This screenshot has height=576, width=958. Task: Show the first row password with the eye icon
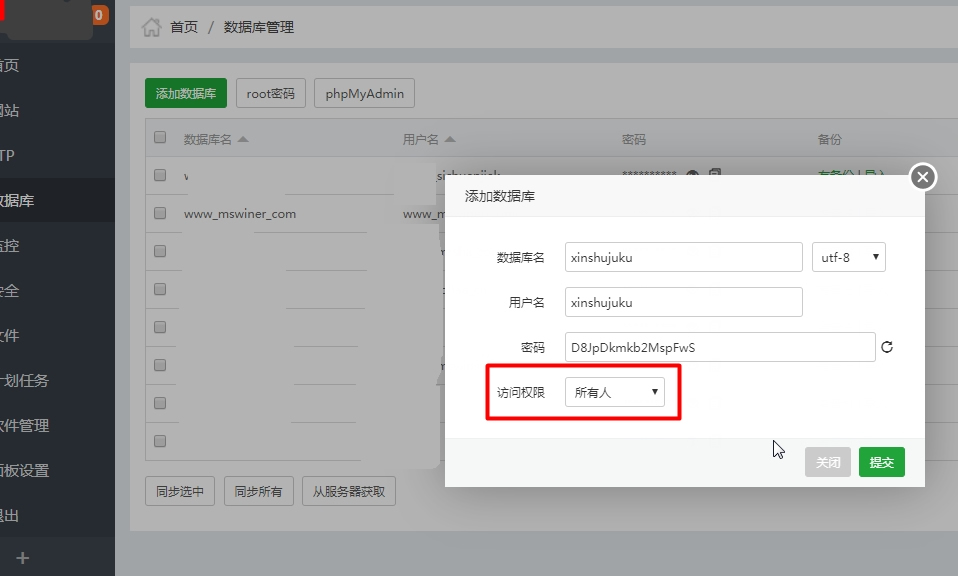(x=693, y=175)
